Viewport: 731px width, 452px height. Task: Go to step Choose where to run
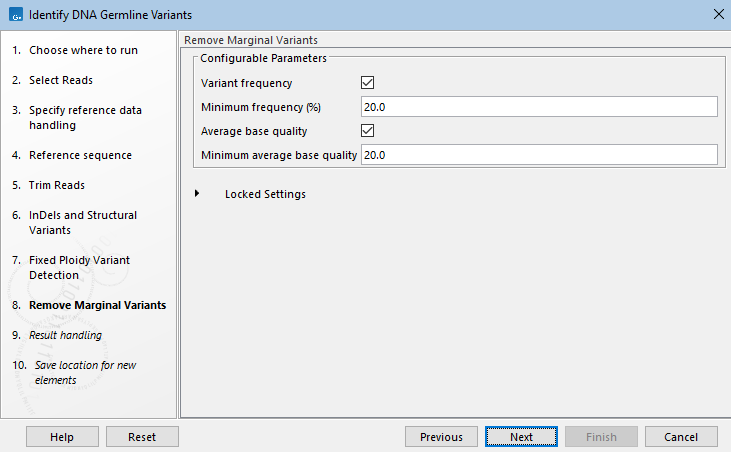(83, 50)
